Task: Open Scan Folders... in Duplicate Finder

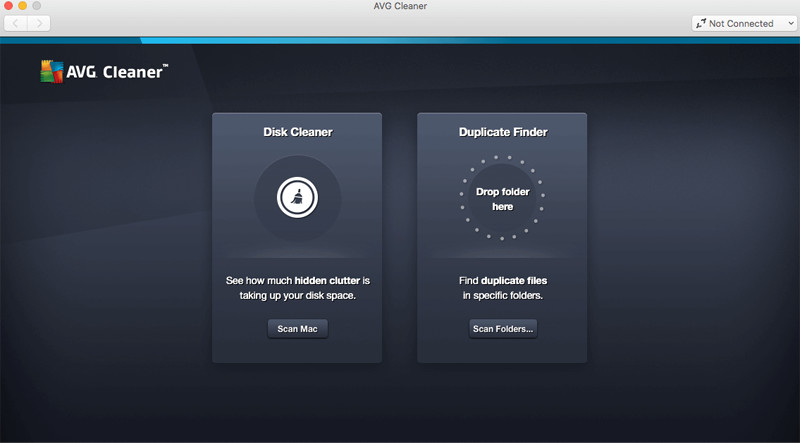Action: click(502, 328)
